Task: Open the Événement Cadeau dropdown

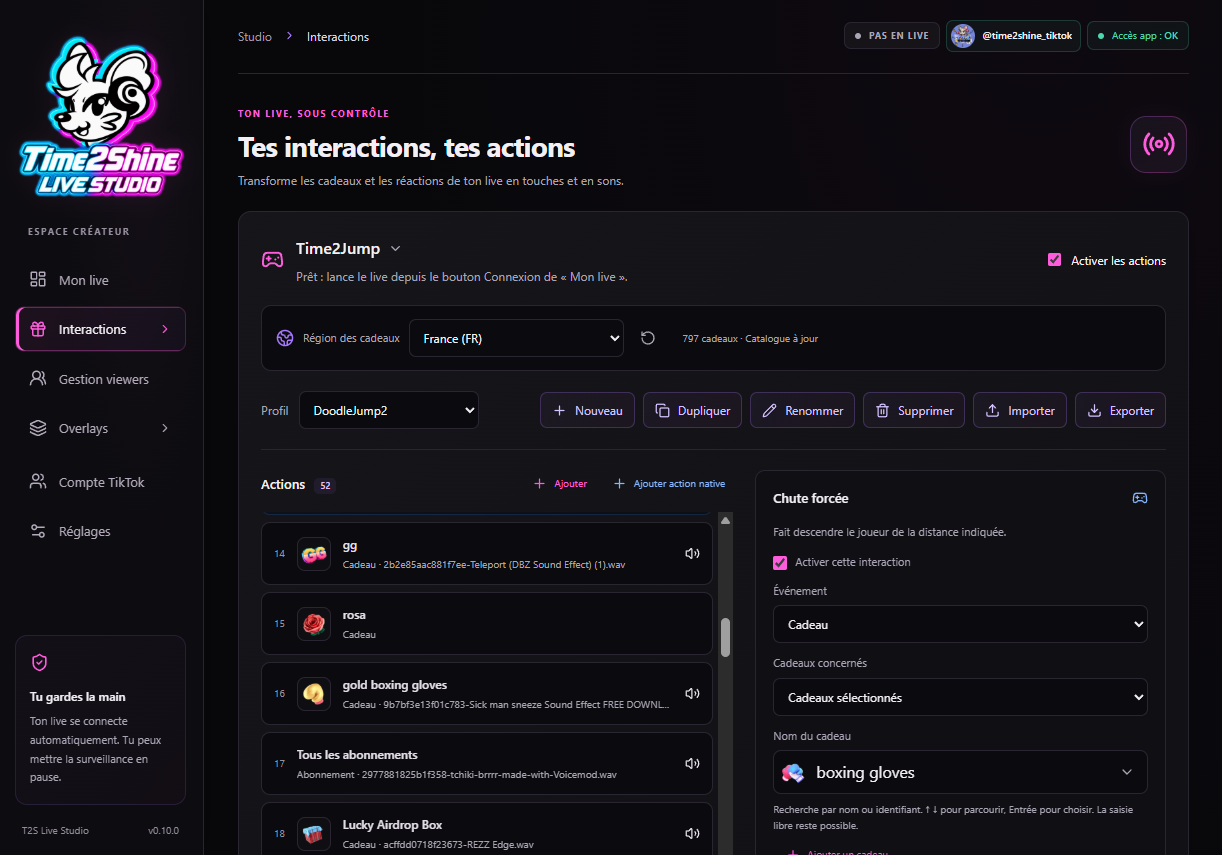Action: 960,624
